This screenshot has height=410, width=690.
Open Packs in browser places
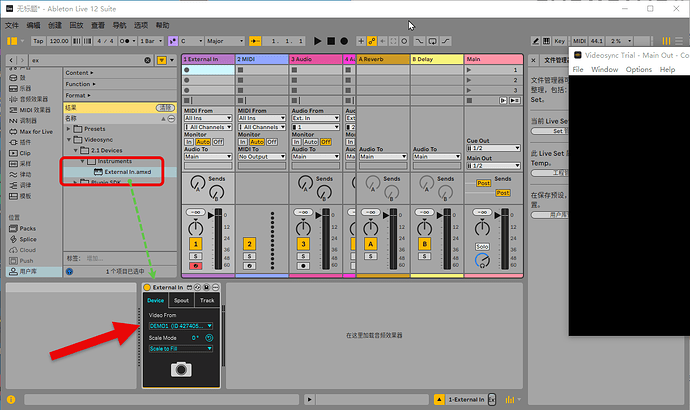click(x=27, y=228)
